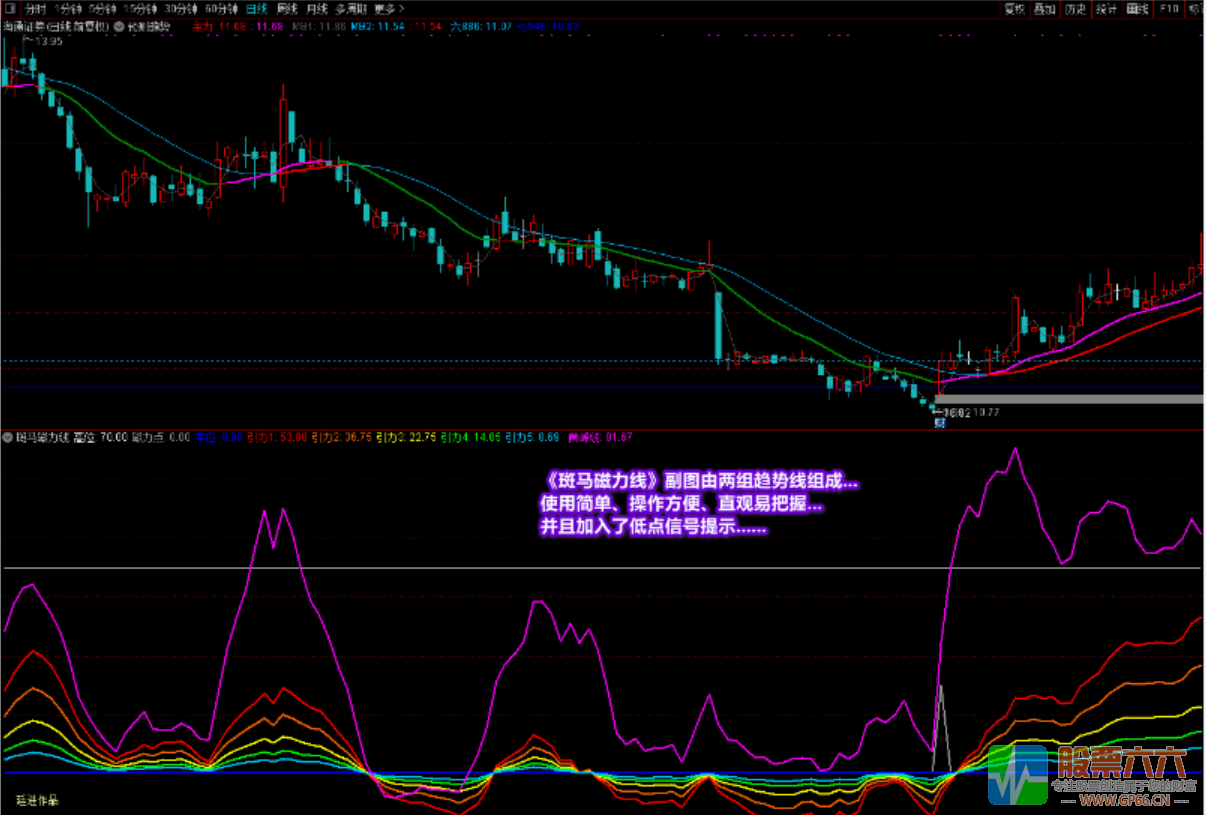The width and height of the screenshot is (1206, 815).
Task: Click the square panel icon before 分时
Action: [9, 8]
